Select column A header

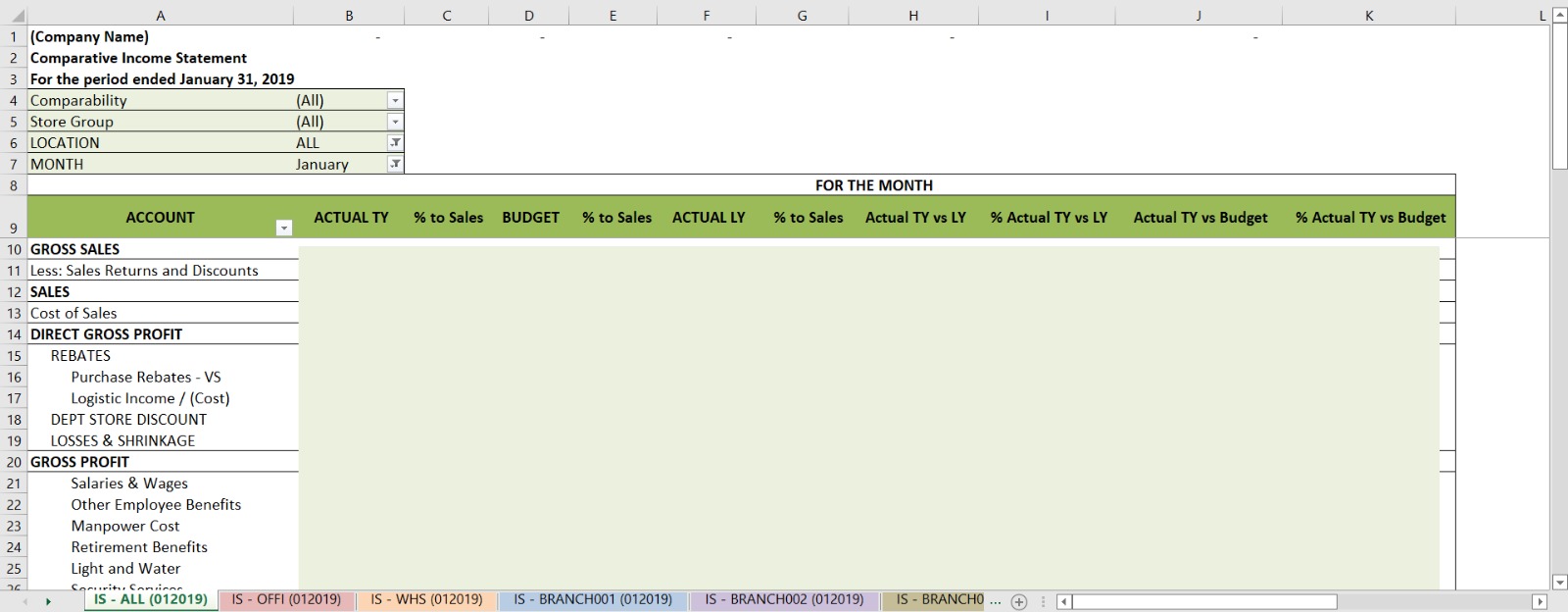pyautogui.click(x=161, y=16)
